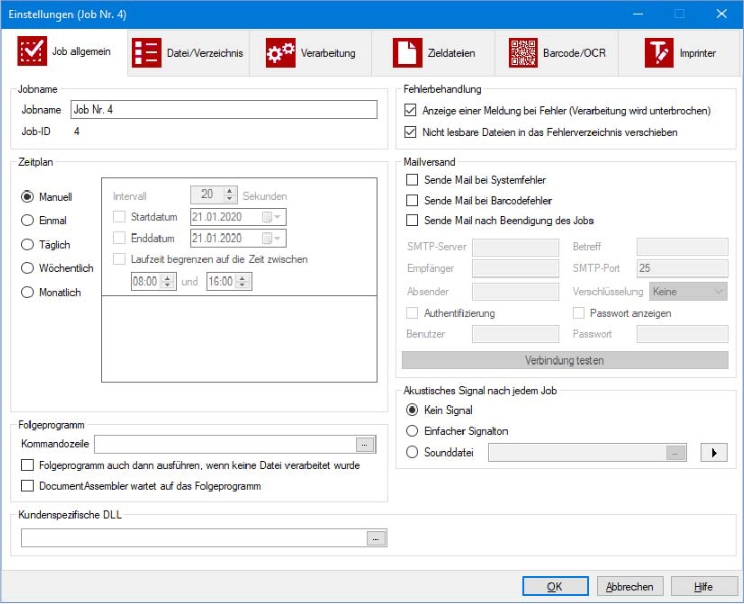Viewport: 744px width, 604px height.
Task: Choose Einfacher Signalton radio button
Action: (x=411, y=431)
